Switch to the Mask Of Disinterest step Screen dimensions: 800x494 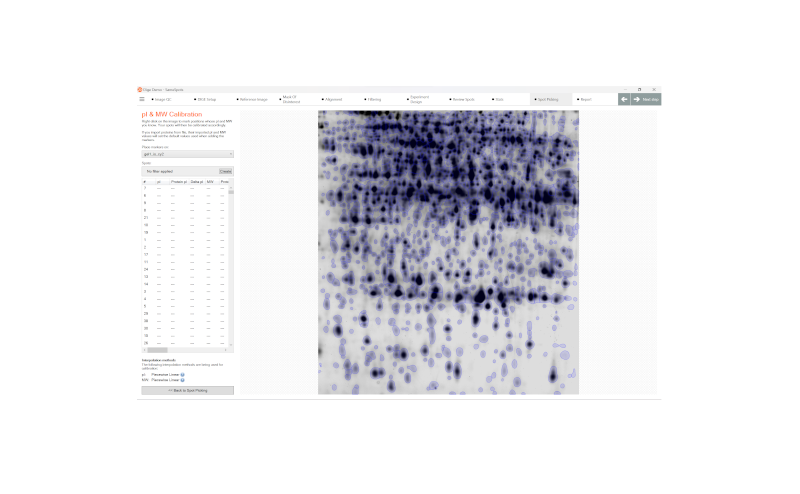(289, 100)
